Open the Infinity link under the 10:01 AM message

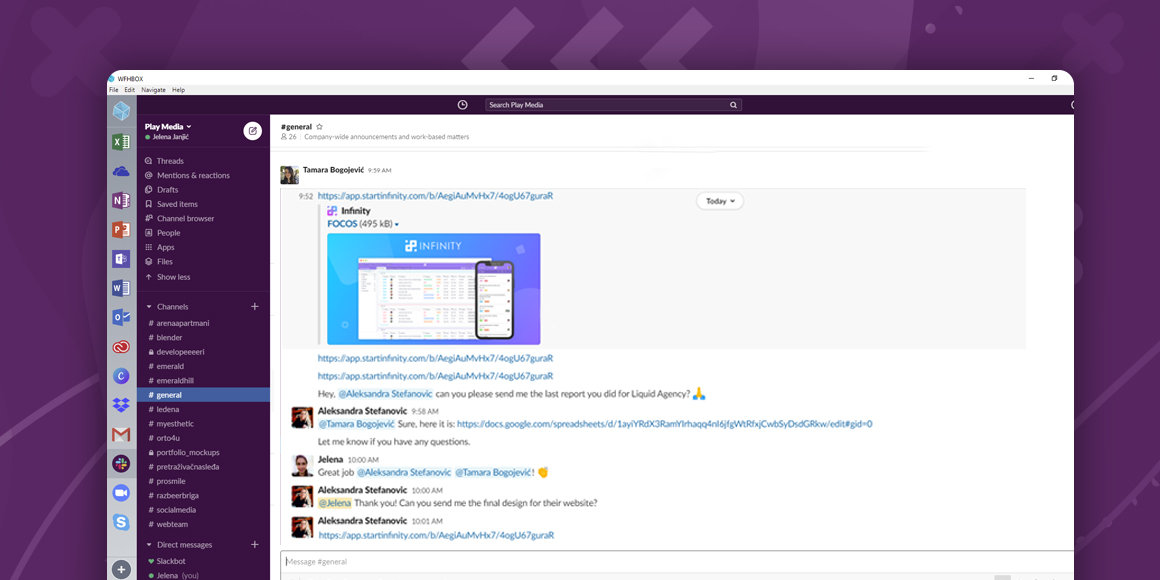[x=436, y=535]
